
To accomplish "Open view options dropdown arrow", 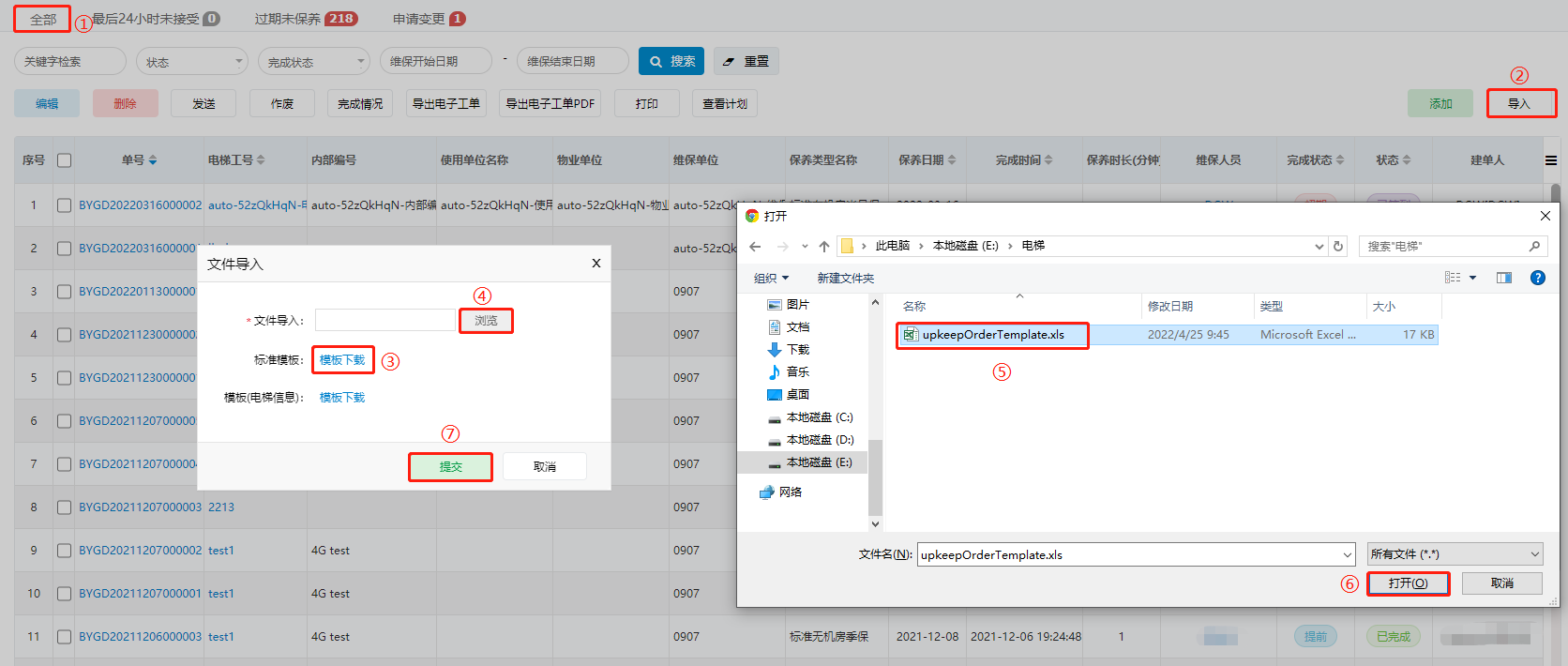I will [x=1472, y=278].
